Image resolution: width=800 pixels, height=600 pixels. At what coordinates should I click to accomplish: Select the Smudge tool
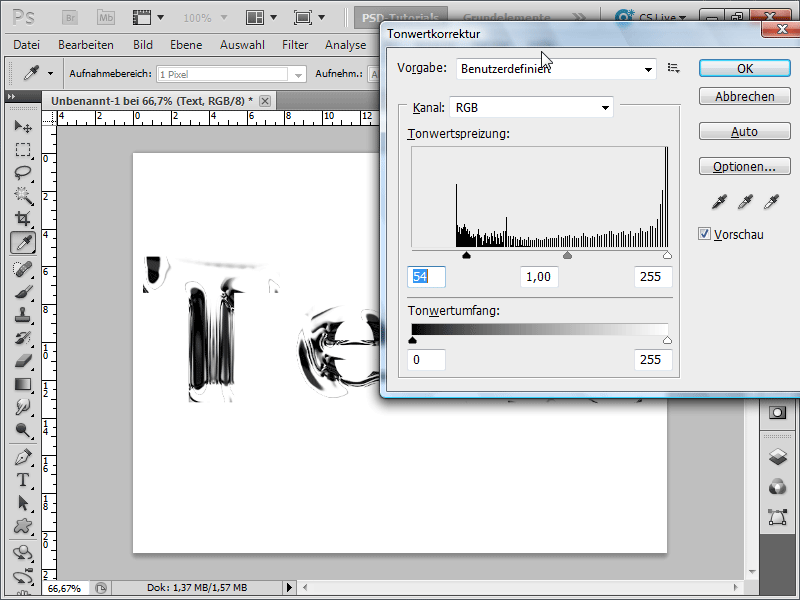pos(23,407)
